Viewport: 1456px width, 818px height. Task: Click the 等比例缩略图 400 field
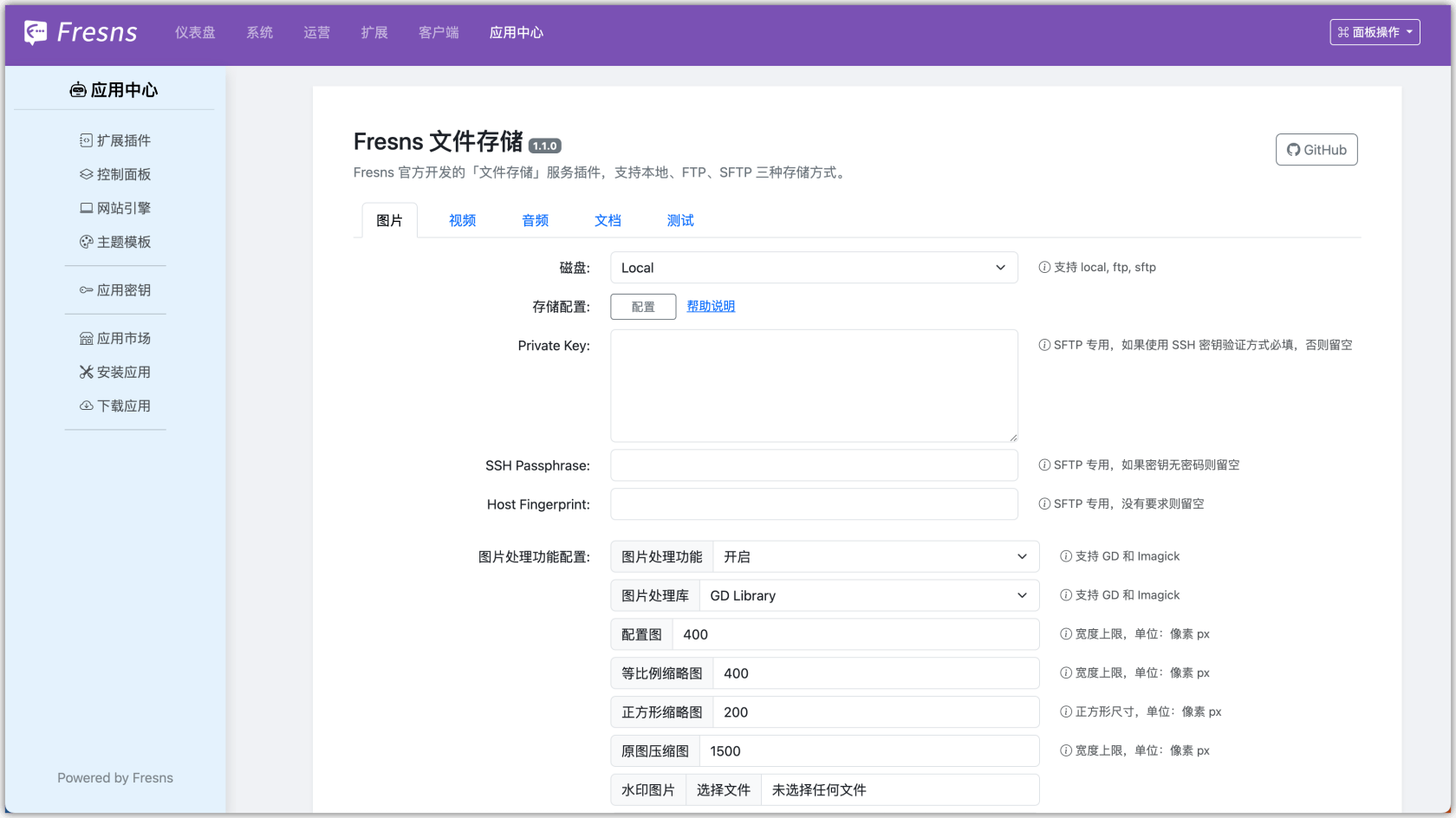tap(875, 673)
